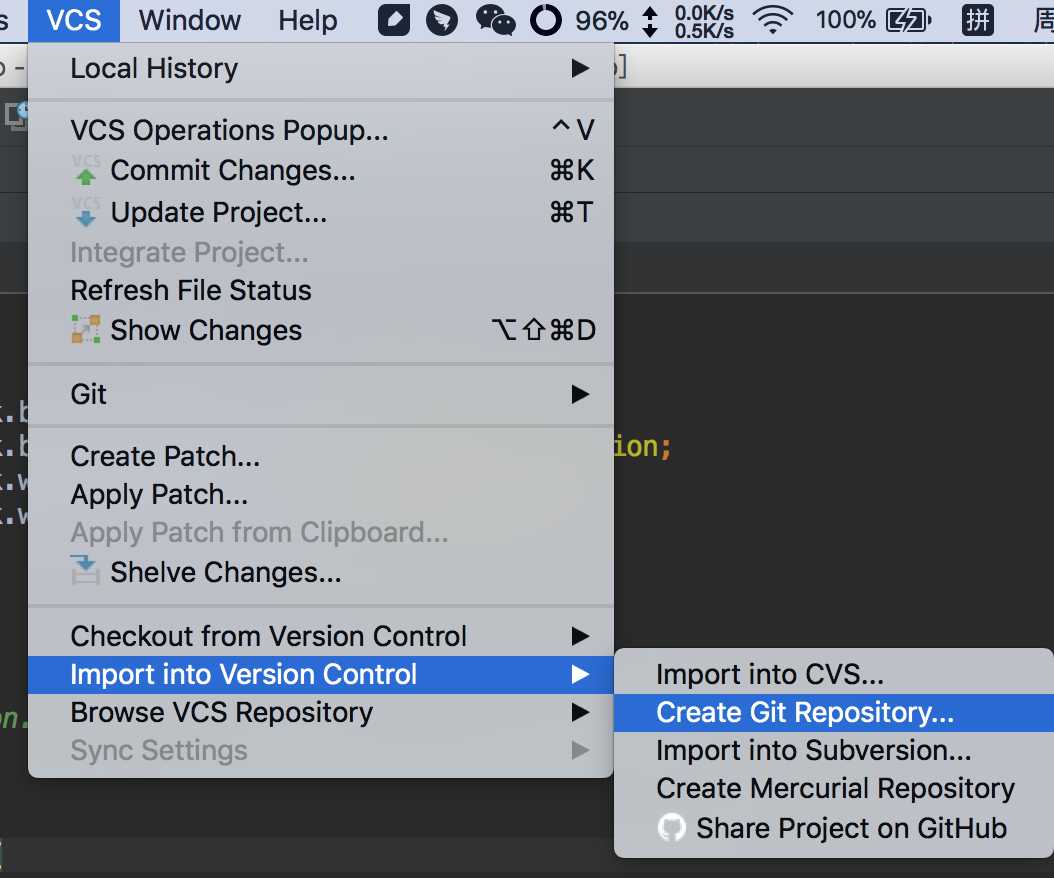Click the Update Project blue arrow icon
This screenshot has height=878, width=1054.
87,212
